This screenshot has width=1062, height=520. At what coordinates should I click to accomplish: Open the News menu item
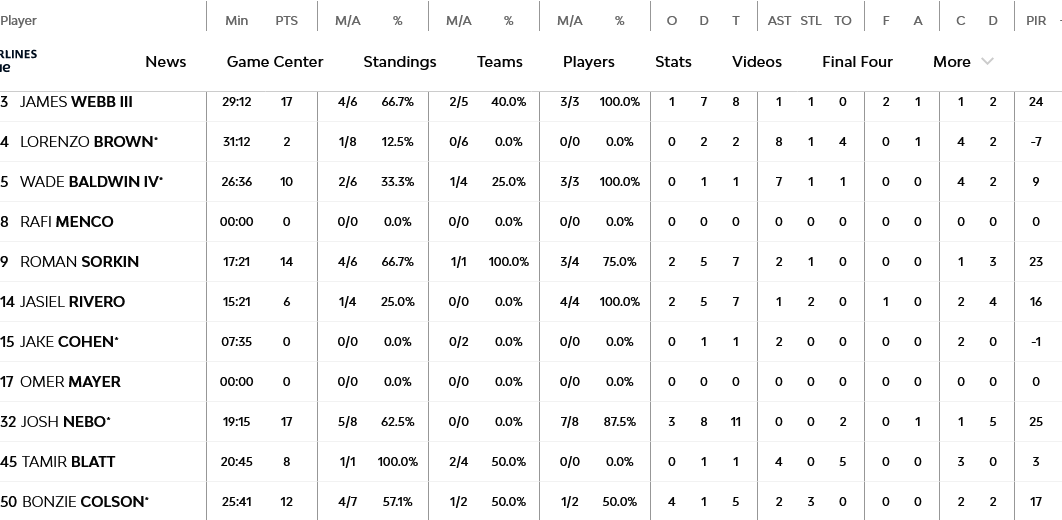point(165,62)
